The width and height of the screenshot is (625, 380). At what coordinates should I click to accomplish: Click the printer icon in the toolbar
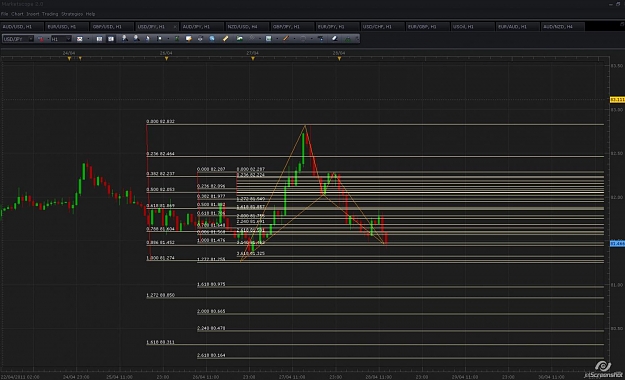tap(200, 39)
